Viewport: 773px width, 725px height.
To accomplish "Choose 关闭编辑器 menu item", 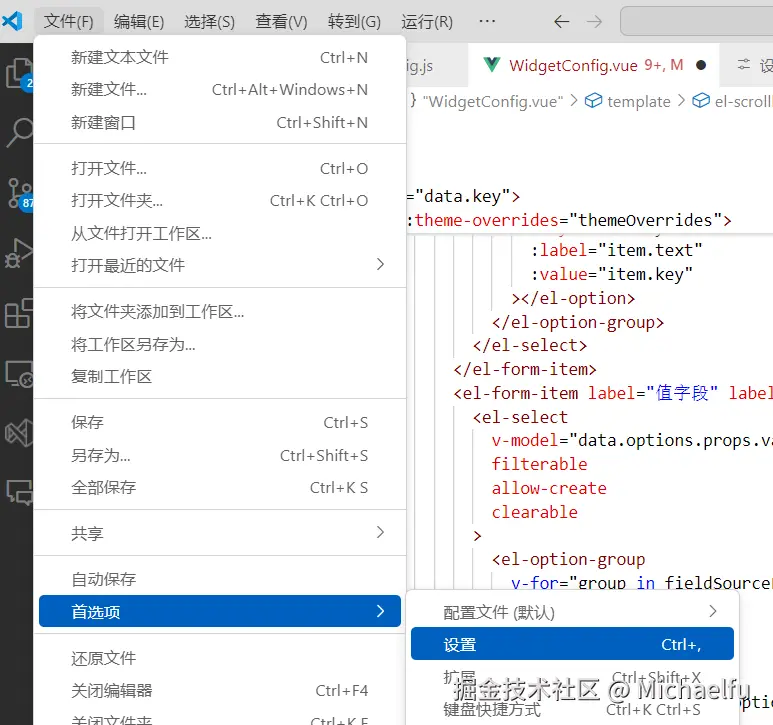I will [220, 690].
